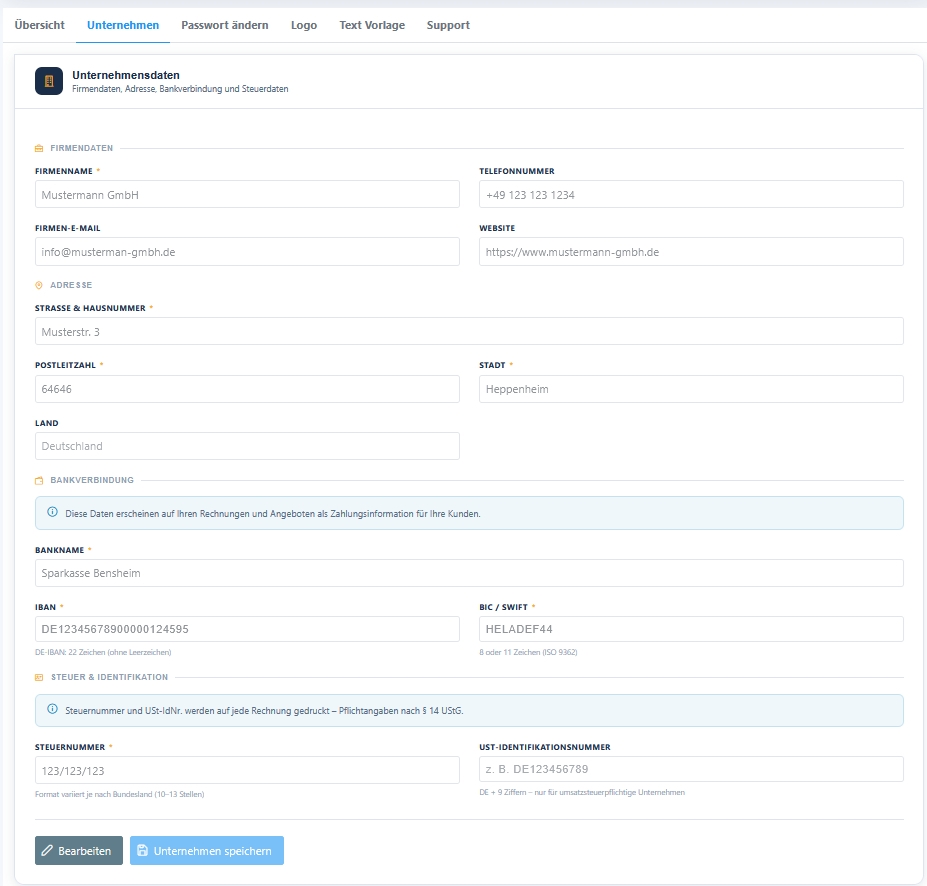Click the Bankverbindung wallet section icon
Screen dimensions: 927x886
coord(39,481)
